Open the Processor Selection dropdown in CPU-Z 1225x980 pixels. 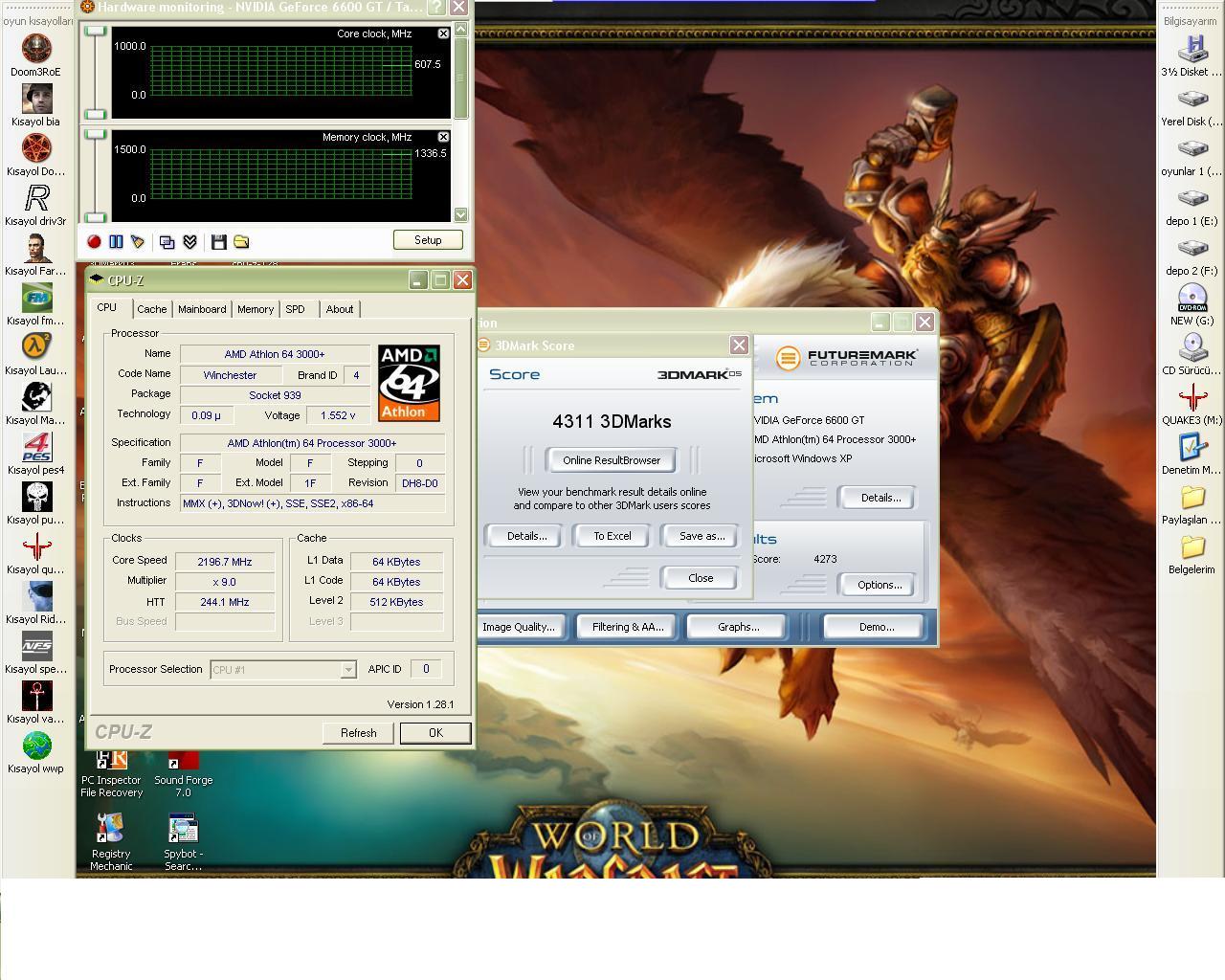click(283, 670)
